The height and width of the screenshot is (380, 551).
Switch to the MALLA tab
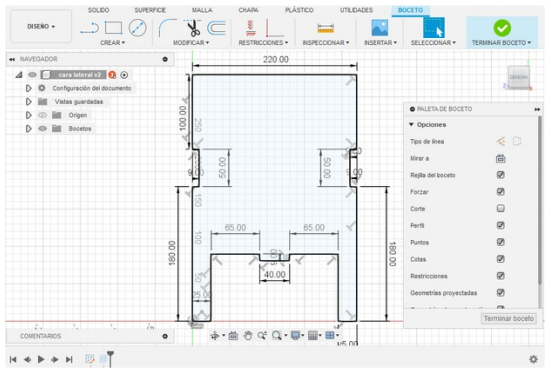202,10
